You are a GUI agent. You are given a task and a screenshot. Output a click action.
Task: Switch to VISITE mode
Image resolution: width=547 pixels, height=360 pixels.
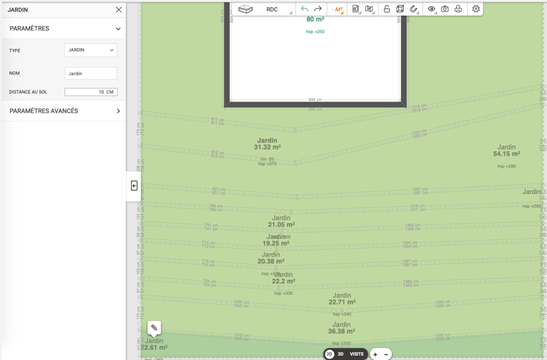pos(357,354)
